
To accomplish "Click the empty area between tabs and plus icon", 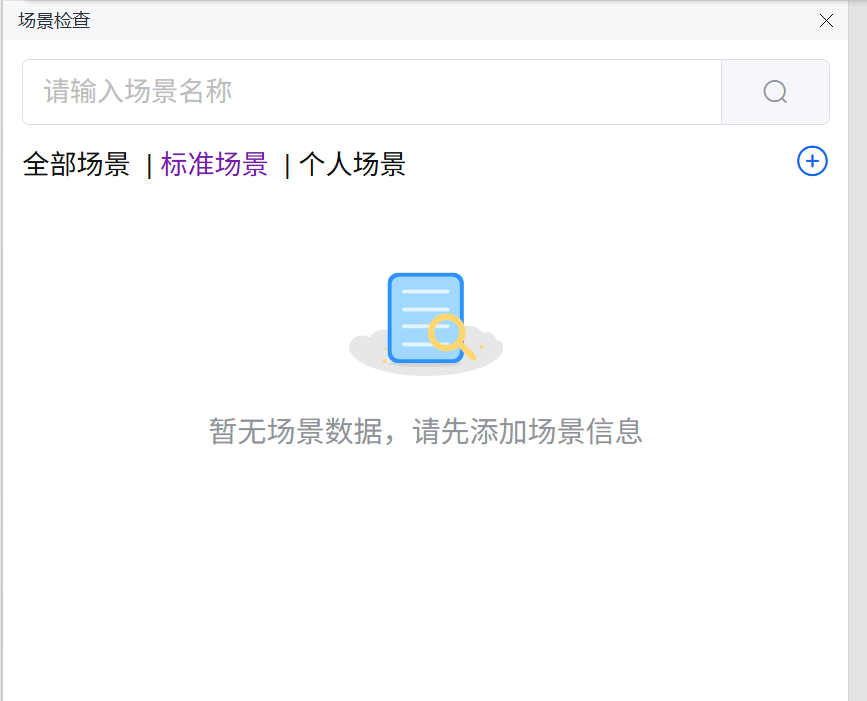I will click(600, 164).
